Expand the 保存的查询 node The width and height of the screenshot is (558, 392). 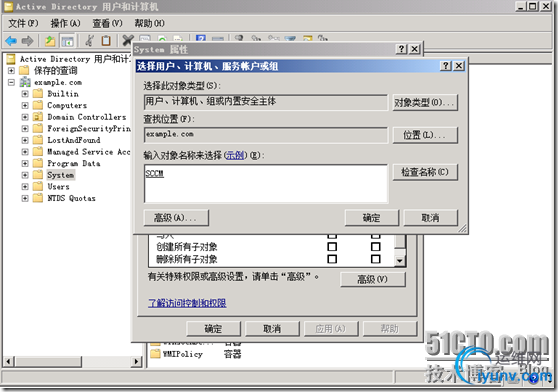[x=11, y=70]
